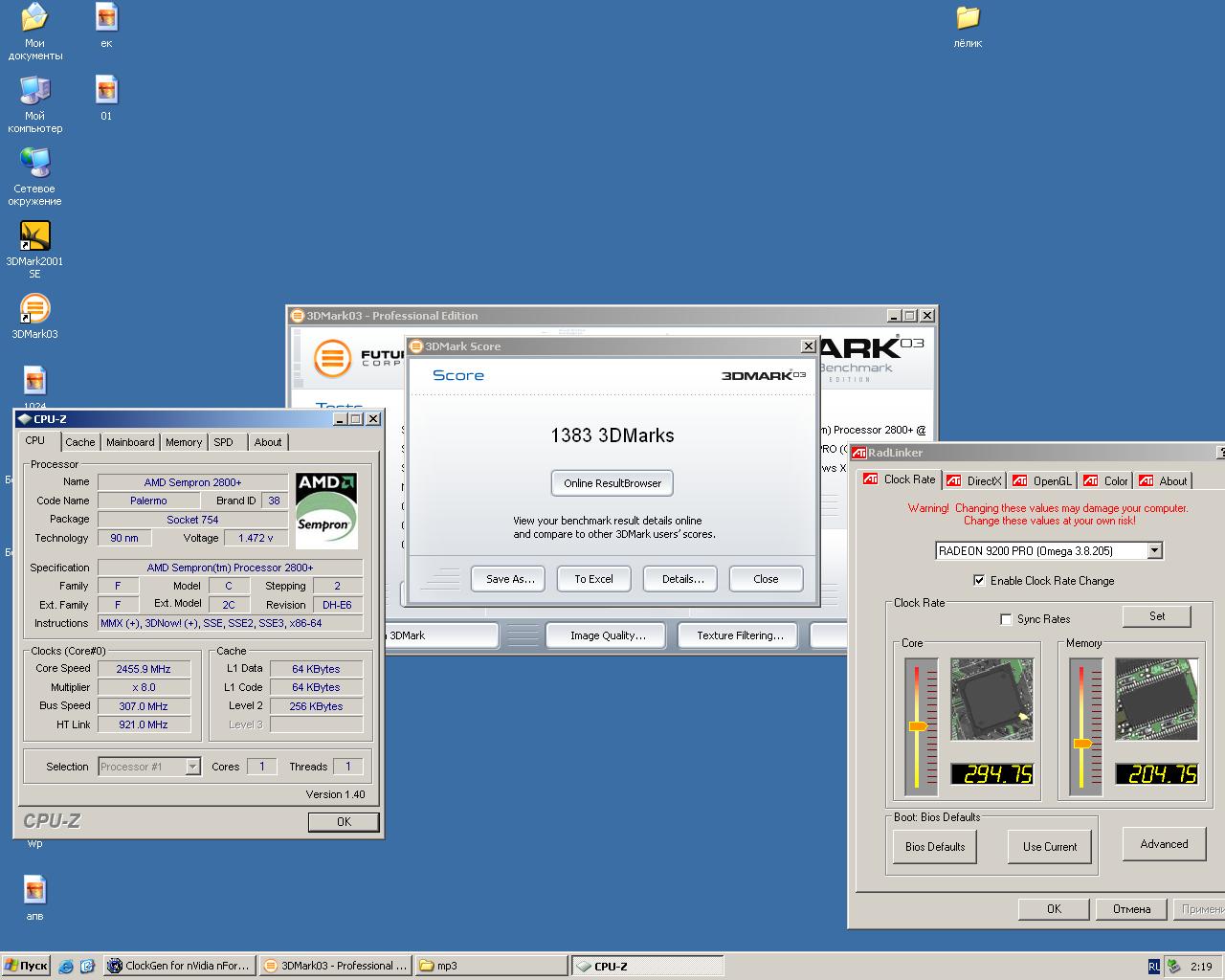Click the Bios Defaults button
Viewport: 1225px width, 980px height.
coord(935,847)
